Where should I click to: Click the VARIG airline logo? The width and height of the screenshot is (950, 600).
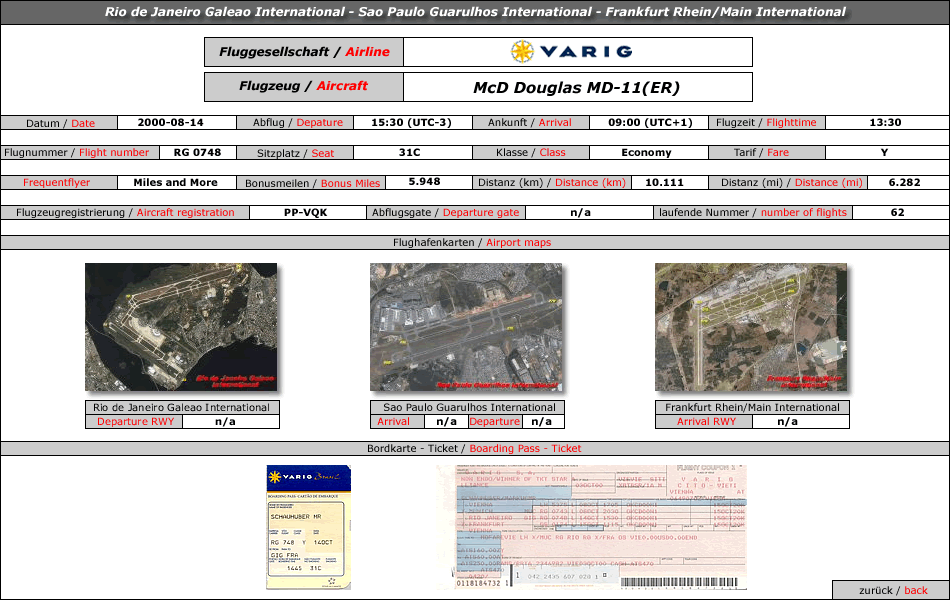pyautogui.click(x=571, y=52)
